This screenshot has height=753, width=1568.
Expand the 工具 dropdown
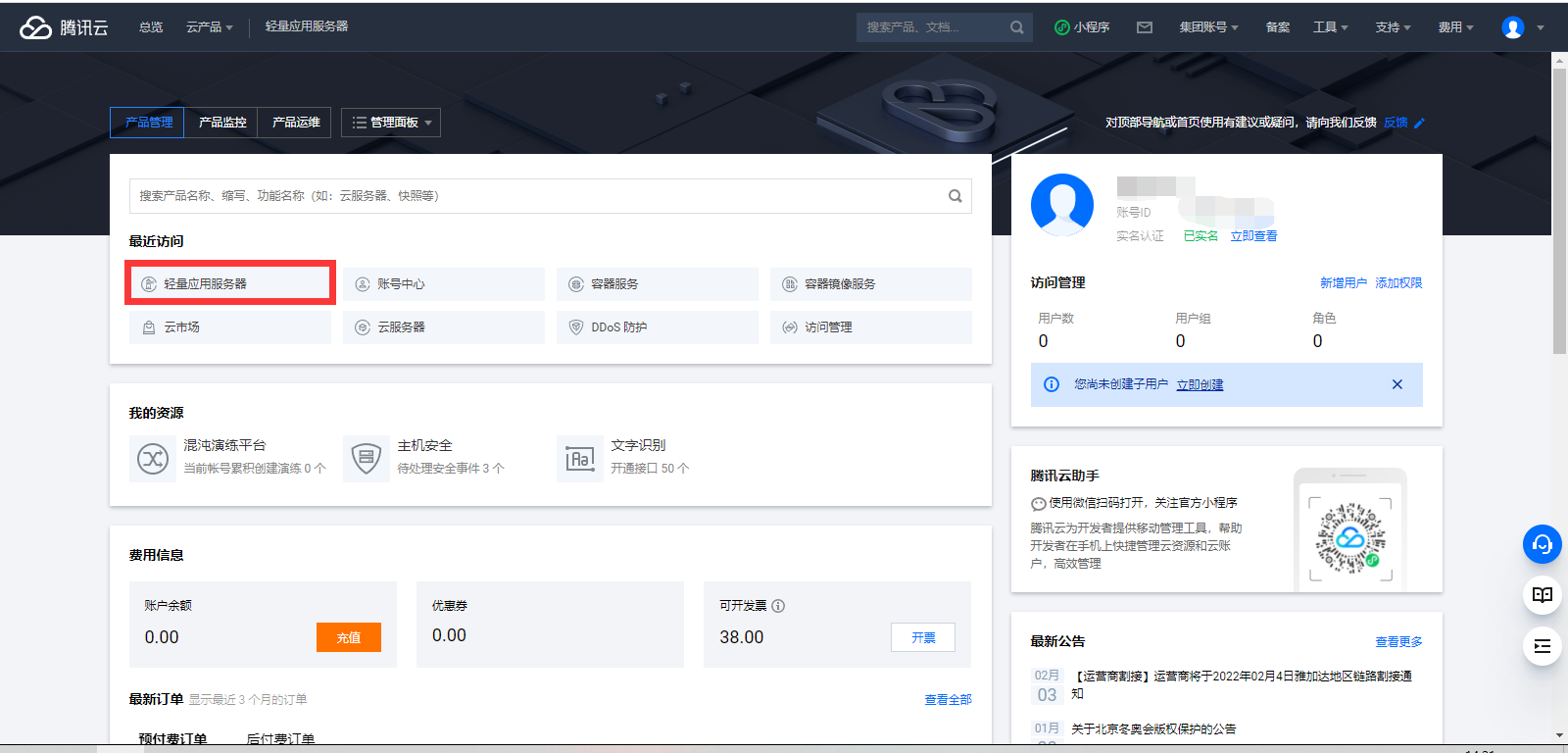(1331, 27)
